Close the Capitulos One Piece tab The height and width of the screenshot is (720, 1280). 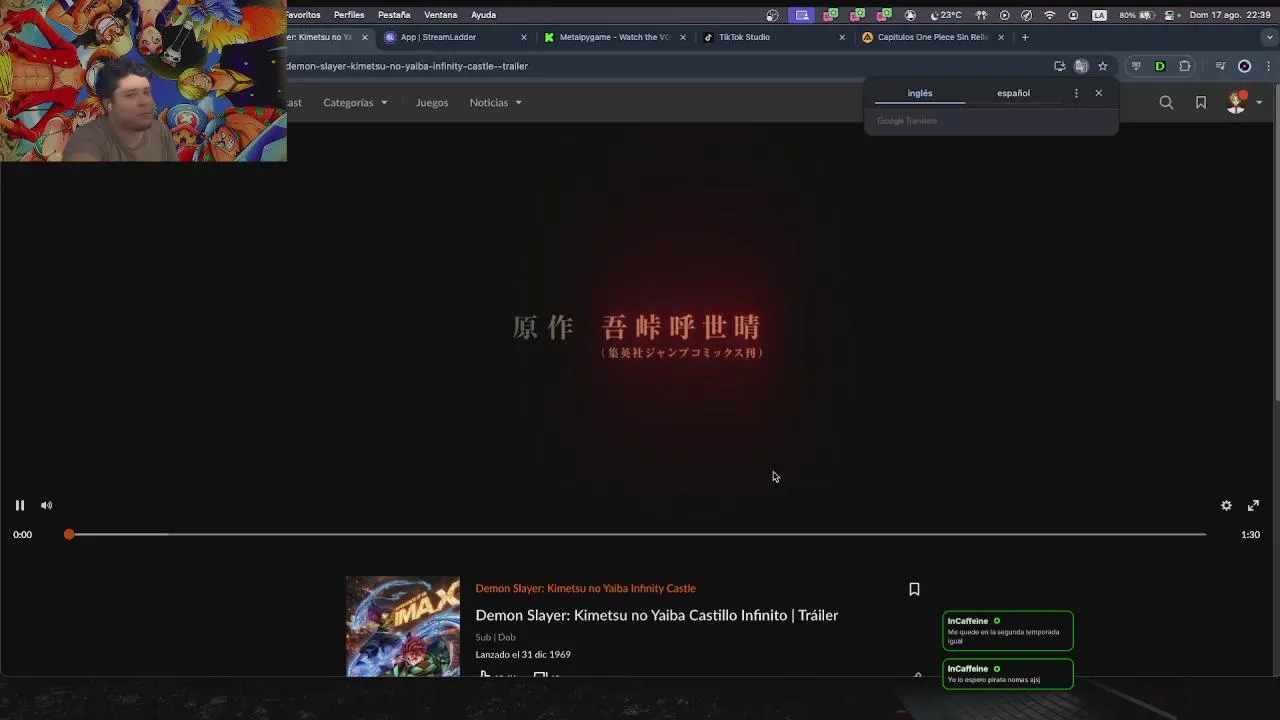(1001, 37)
